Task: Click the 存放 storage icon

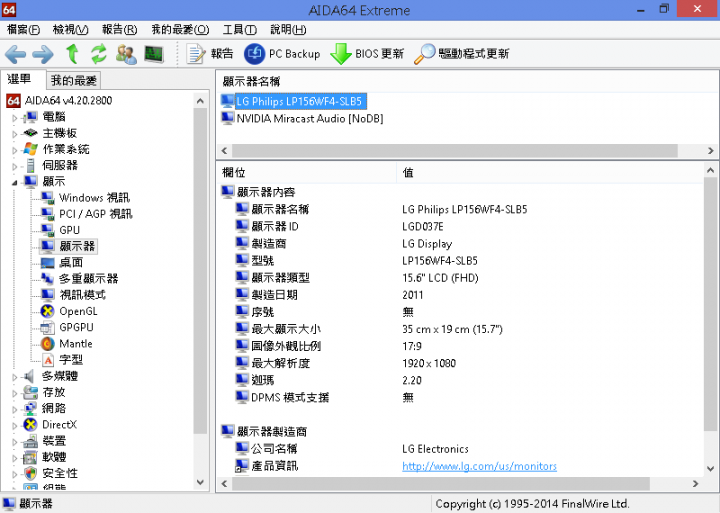Action: 30,393
